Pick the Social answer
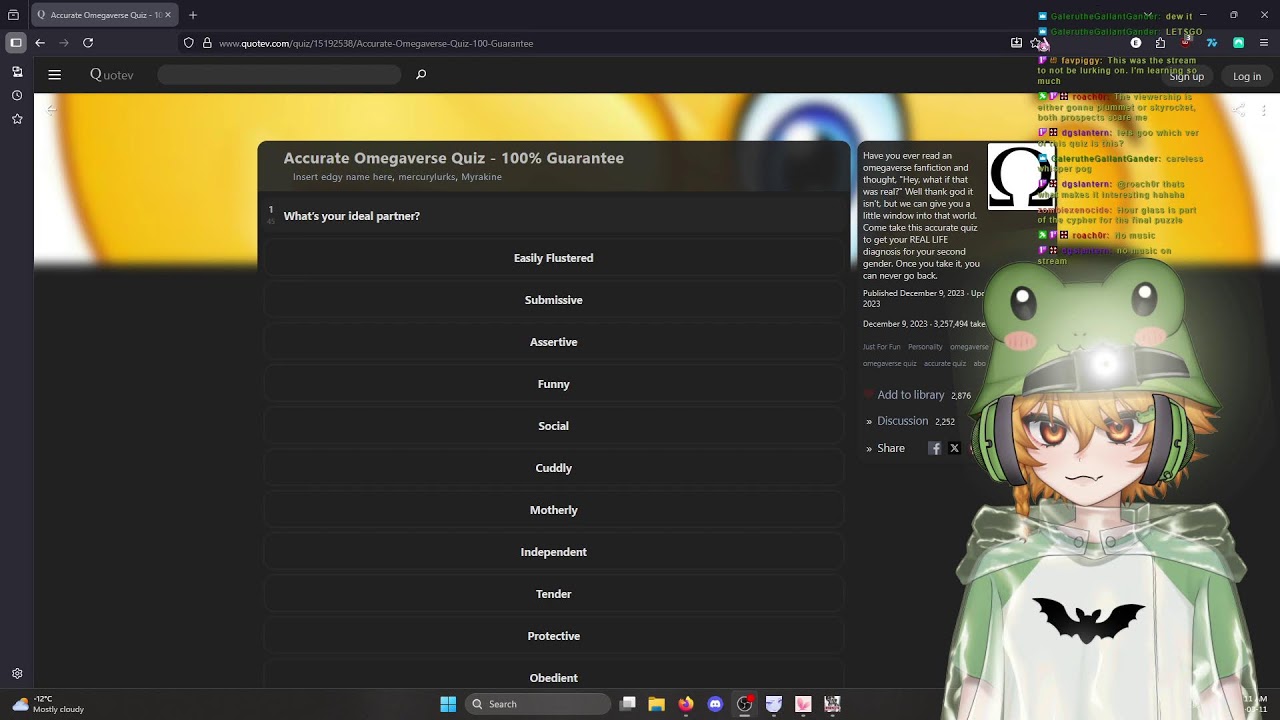Viewport: 1280px width, 720px height. coord(554,426)
